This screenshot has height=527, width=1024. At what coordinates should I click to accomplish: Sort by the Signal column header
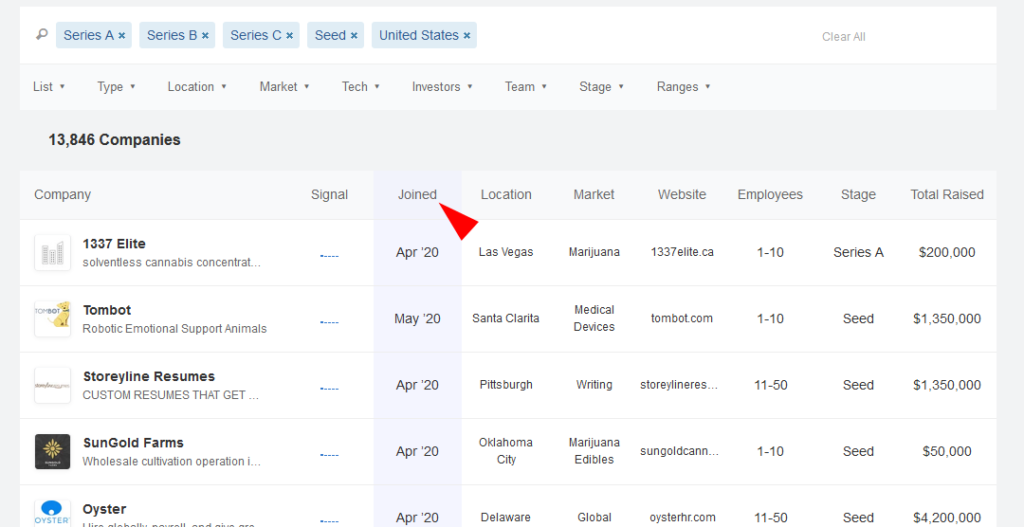[x=329, y=195]
